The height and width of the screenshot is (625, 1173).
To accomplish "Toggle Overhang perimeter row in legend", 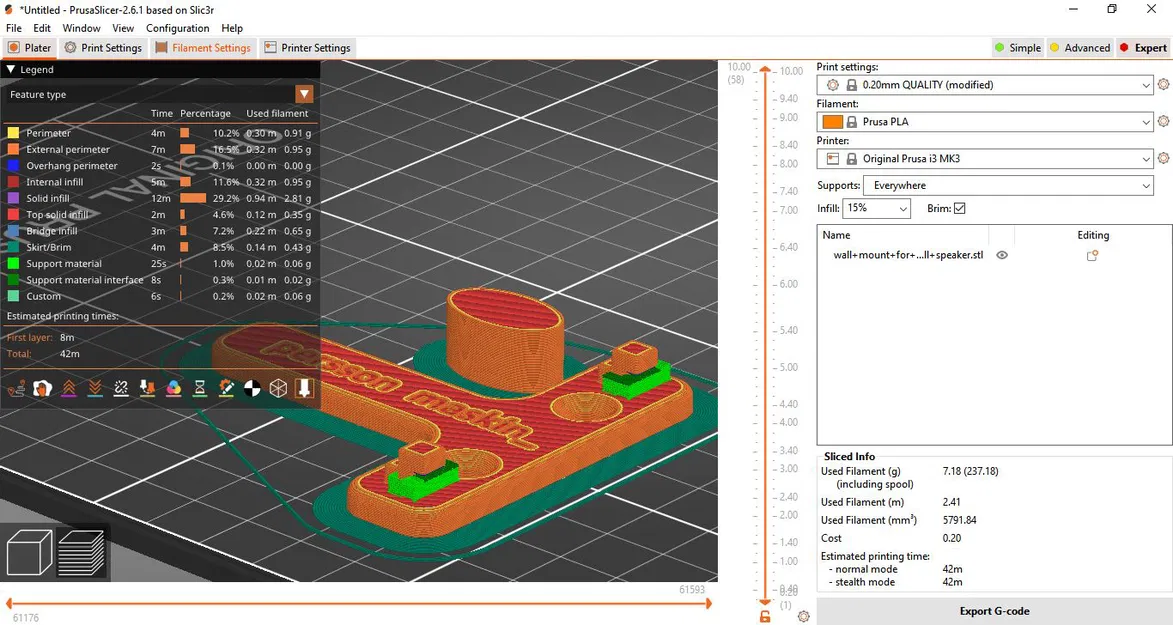I will pos(159,165).
